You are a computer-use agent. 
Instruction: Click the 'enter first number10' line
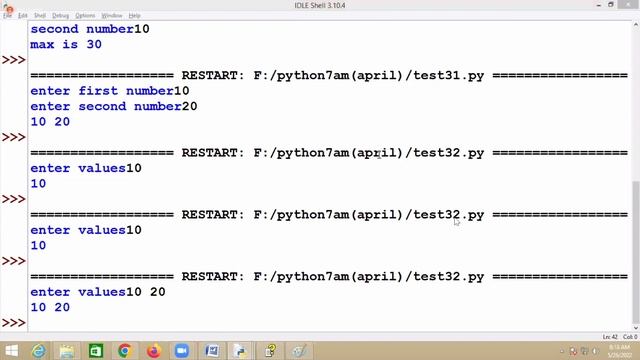point(110,91)
